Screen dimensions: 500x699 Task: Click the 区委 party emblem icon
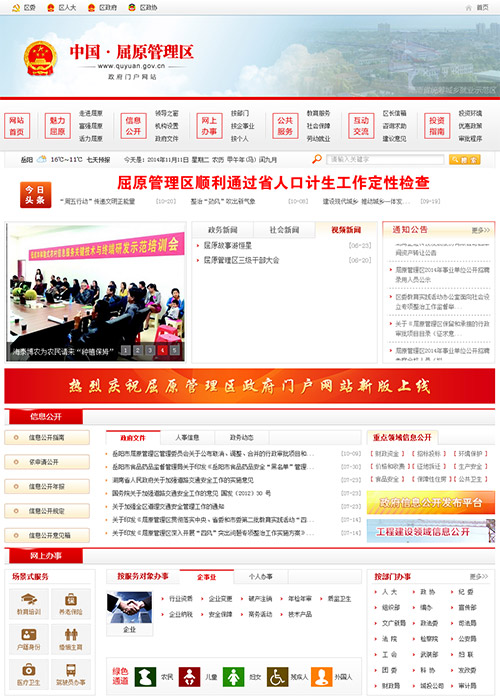(16, 8)
